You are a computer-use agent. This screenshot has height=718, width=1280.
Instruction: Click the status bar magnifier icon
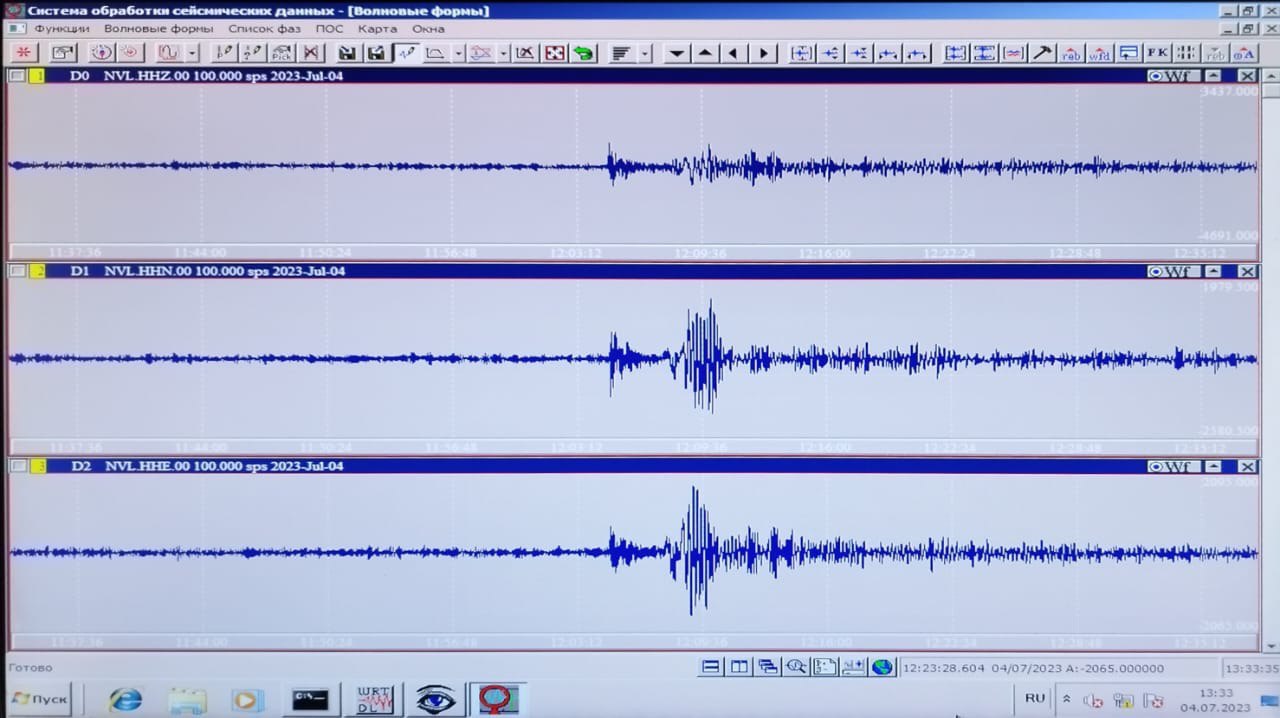796,667
